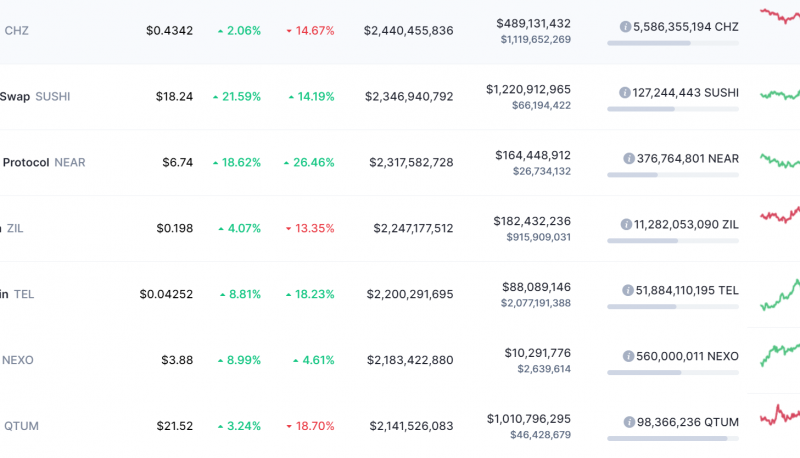The image size is (800, 458).
Task: Click the TEL volume $88,089,146
Action: pos(537,287)
